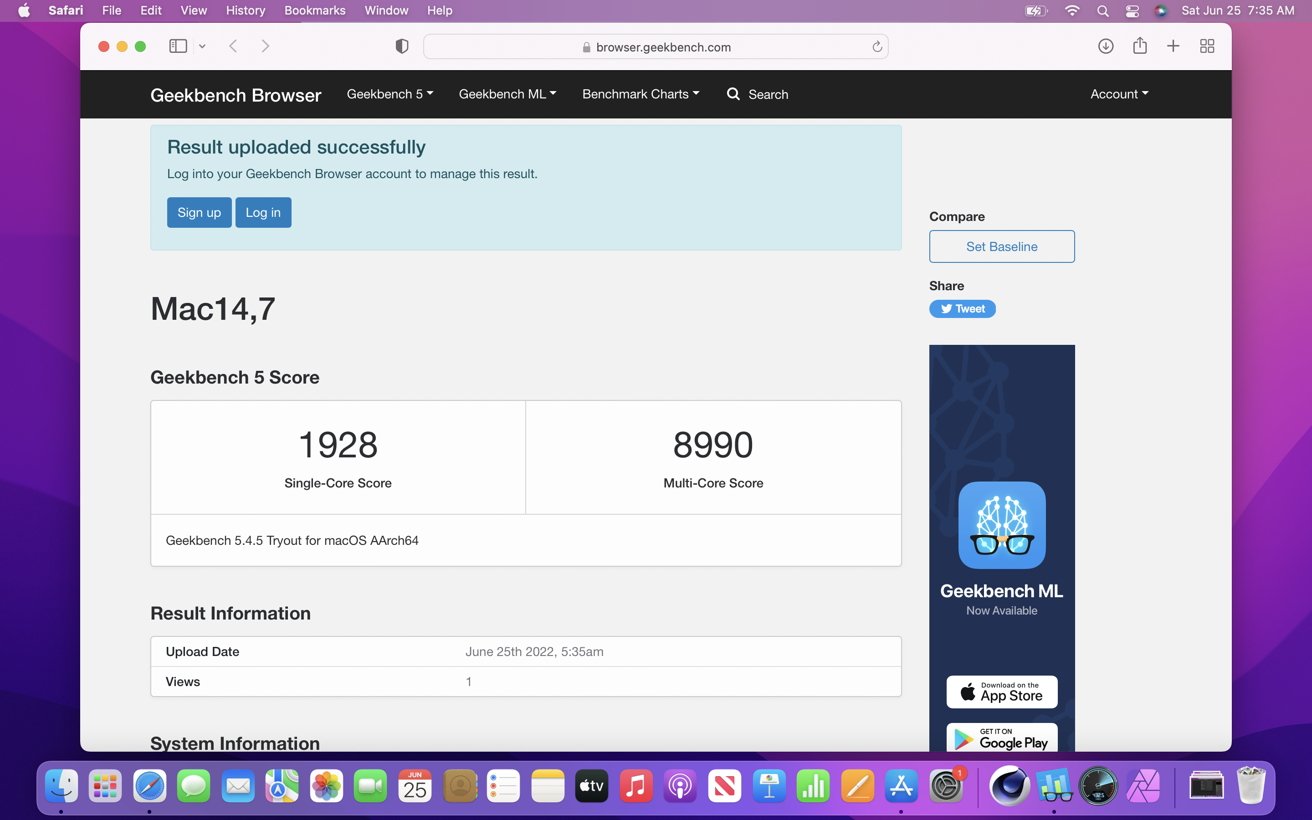Open Keynote from the Dock
Image resolution: width=1312 pixels, height=820 pixels.
pyautogui.click(x=769, y=786)
